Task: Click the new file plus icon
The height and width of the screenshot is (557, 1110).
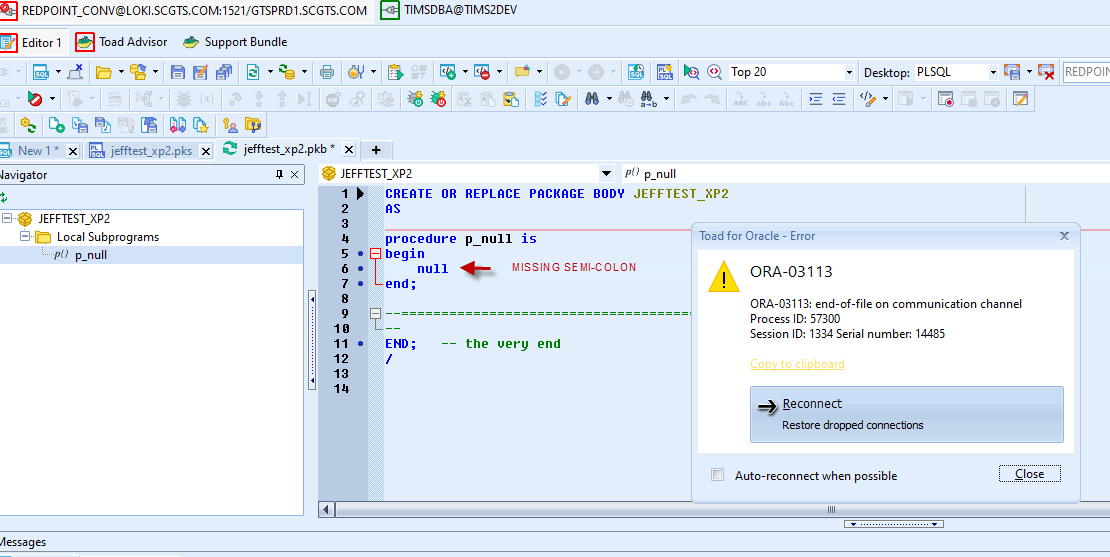Action: (x=57, y=125)
